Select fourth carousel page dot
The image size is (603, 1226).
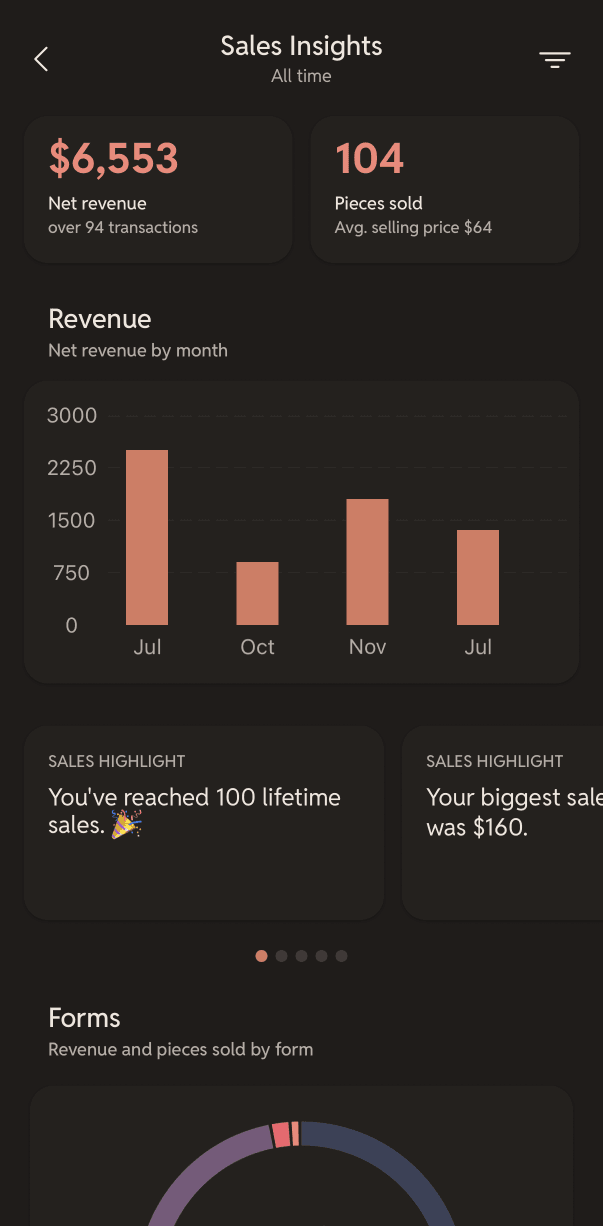[321, 956]
